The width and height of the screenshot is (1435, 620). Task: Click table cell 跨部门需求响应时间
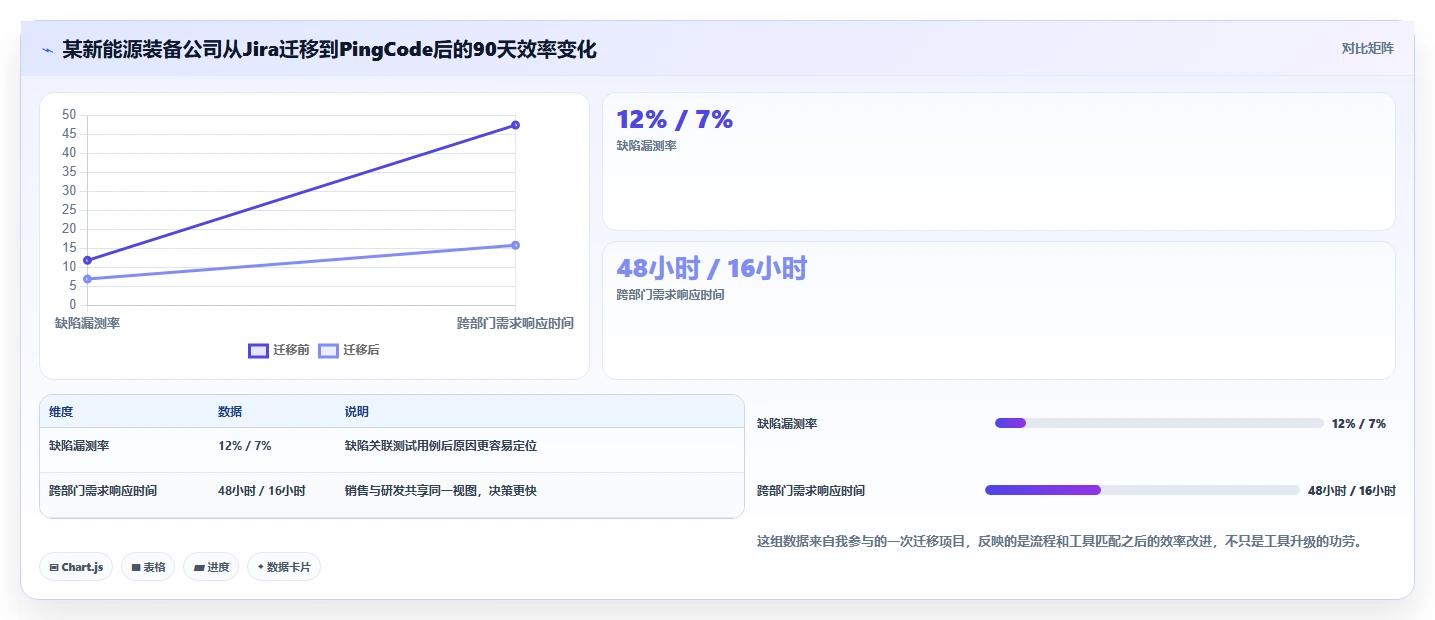coord(103,491)
